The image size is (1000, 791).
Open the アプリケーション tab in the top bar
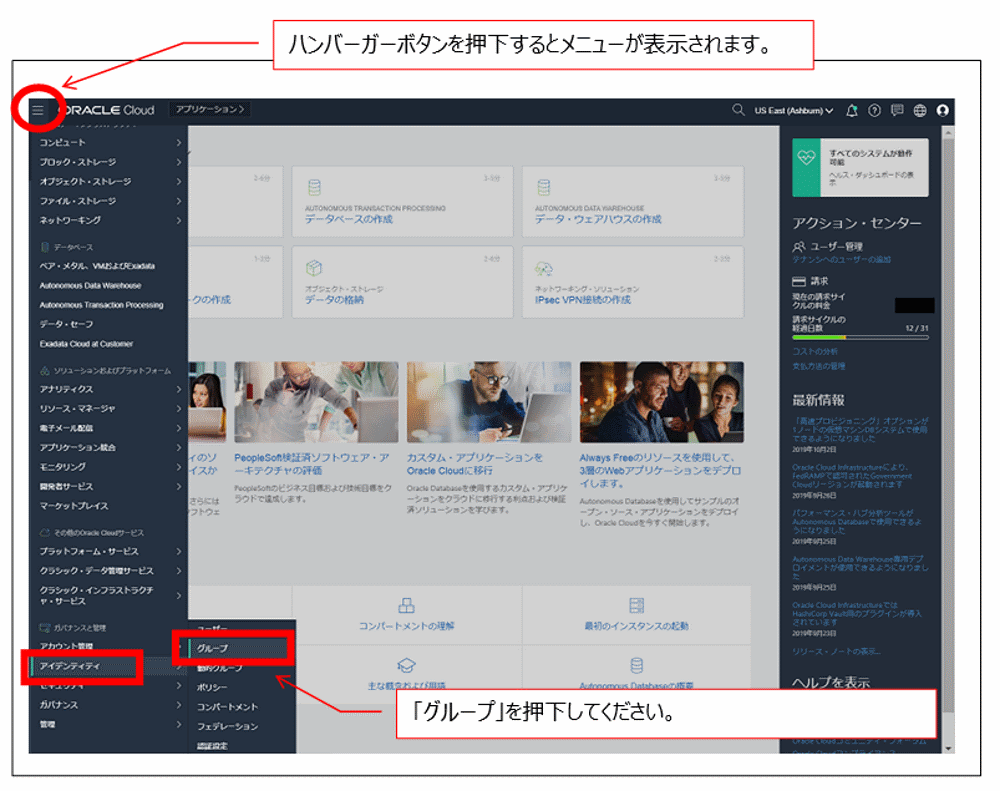(207, 110)
